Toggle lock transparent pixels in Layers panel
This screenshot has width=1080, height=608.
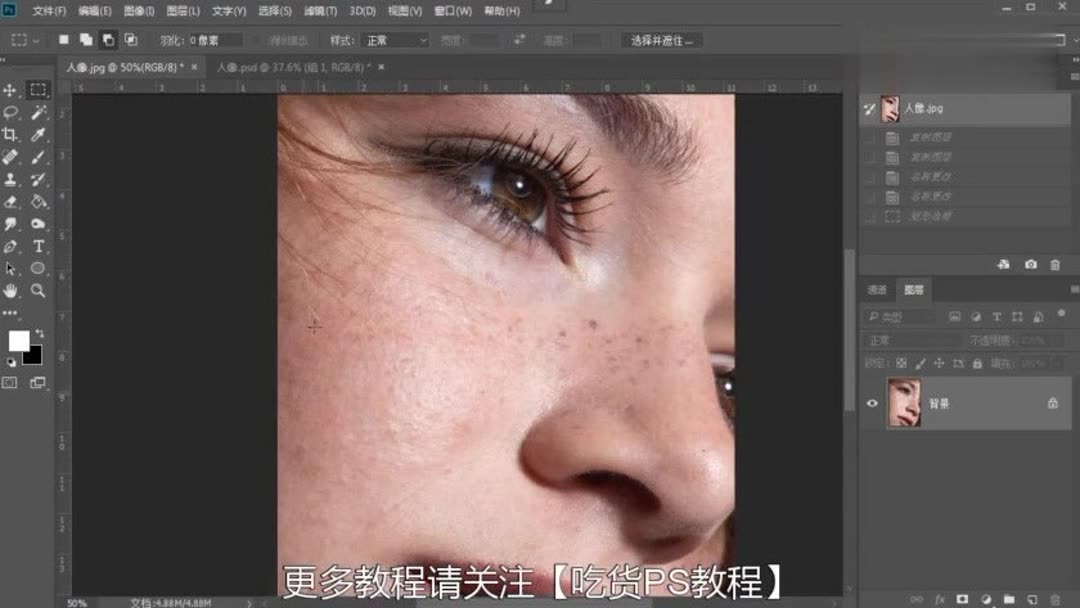tap(900, 363)
